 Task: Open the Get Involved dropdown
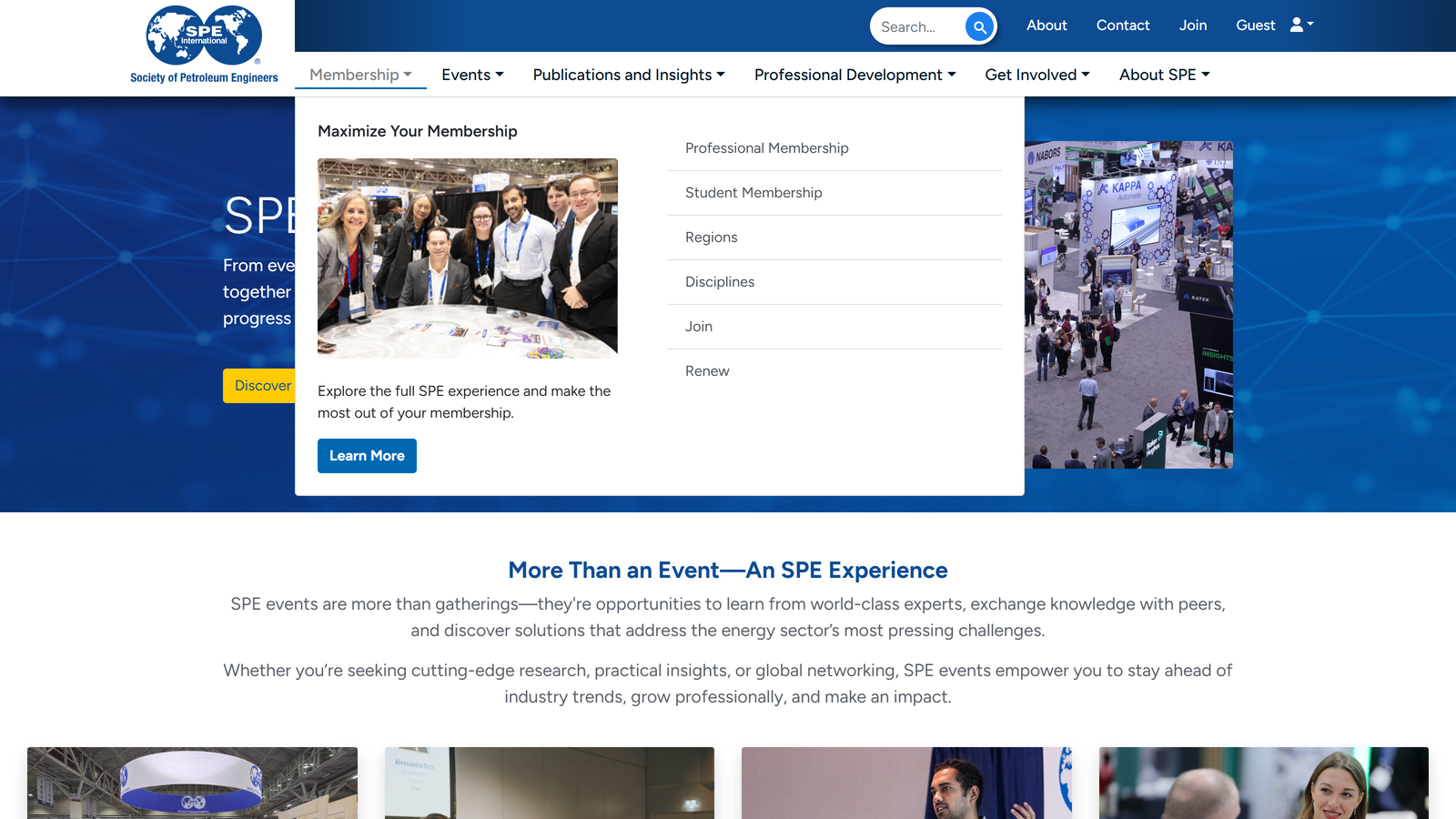[x=1036, y=75]
